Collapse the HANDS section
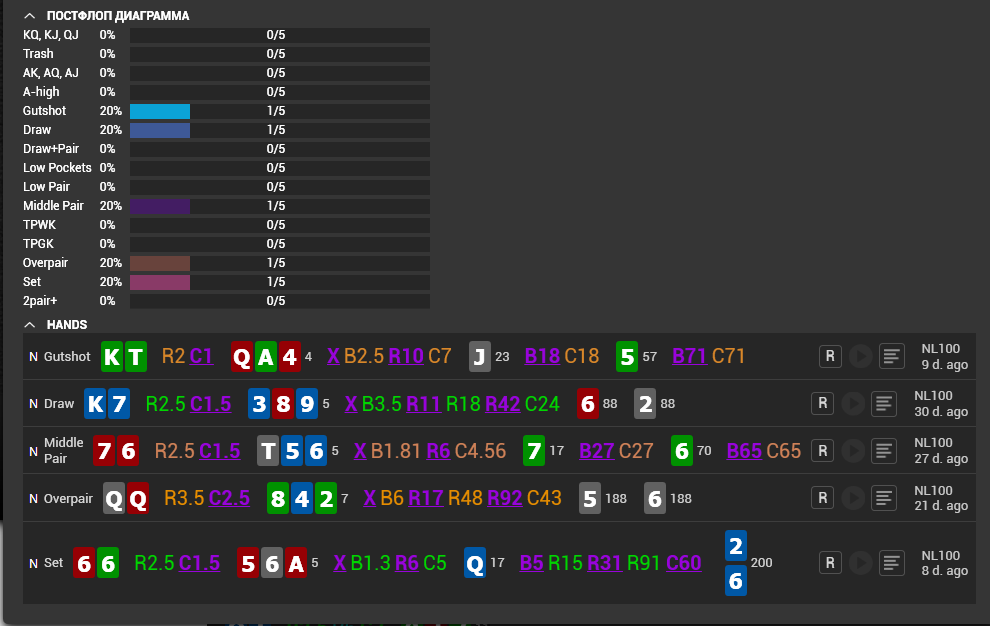Image resolution: width=990 pixels, height=626 pixels. coord(30,324)
